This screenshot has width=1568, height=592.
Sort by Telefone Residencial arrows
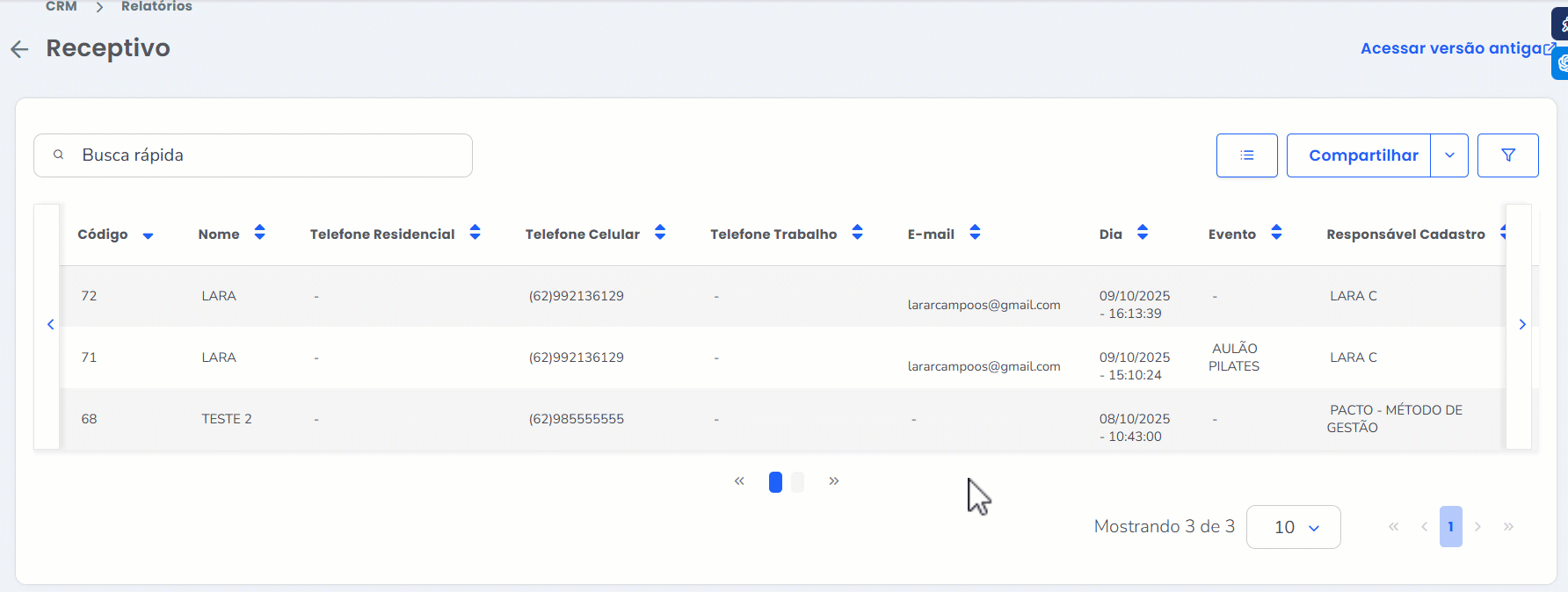[x=475, y=233]
